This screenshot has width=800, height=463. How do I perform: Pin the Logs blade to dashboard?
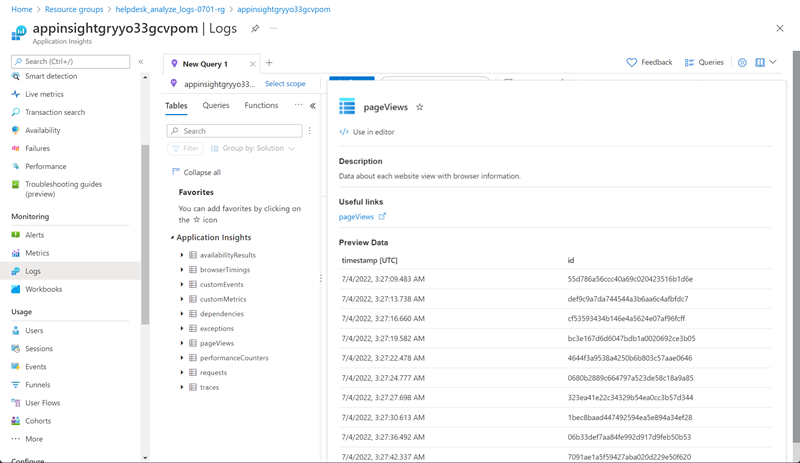(255, 29)
